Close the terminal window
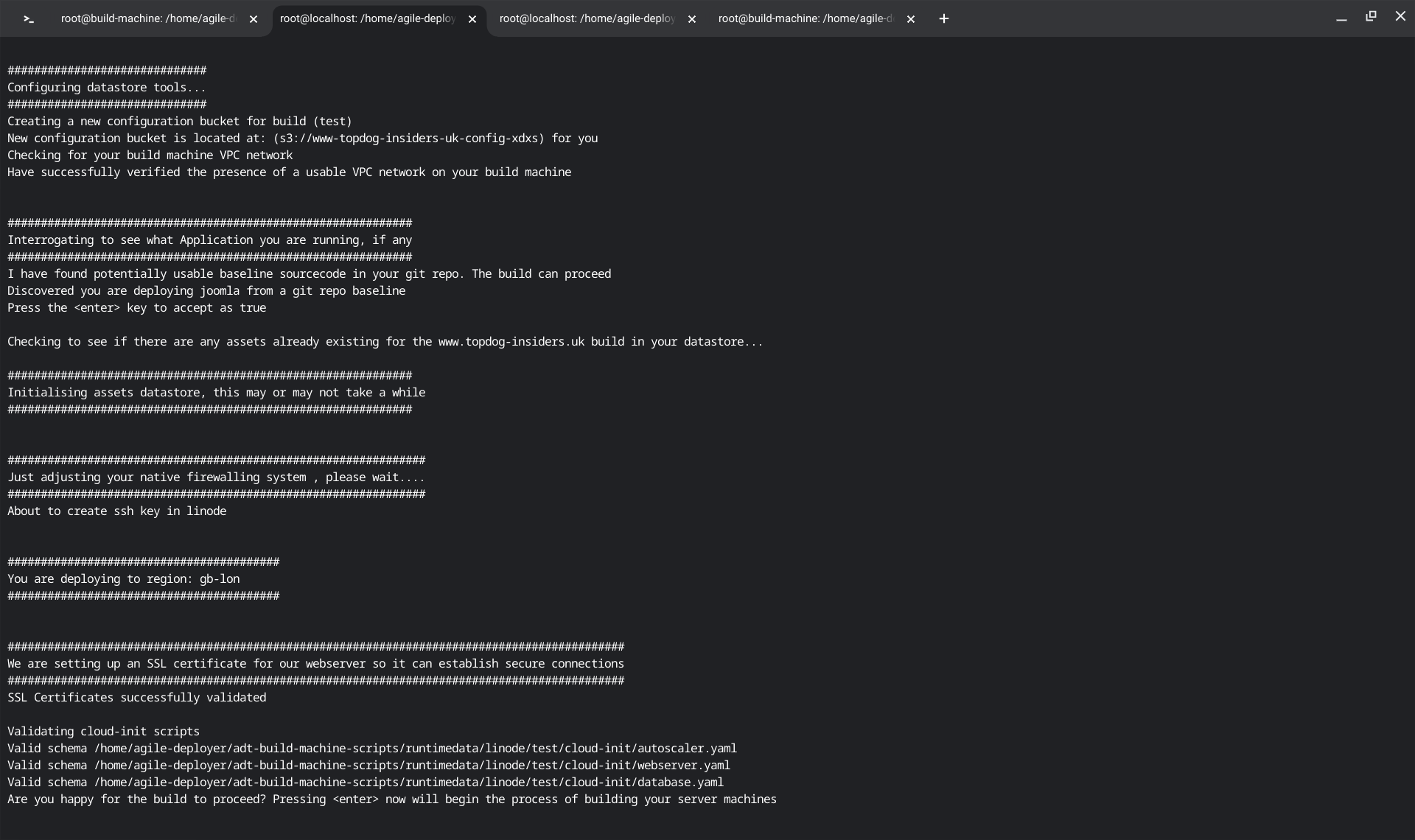 click(1400, 16)
